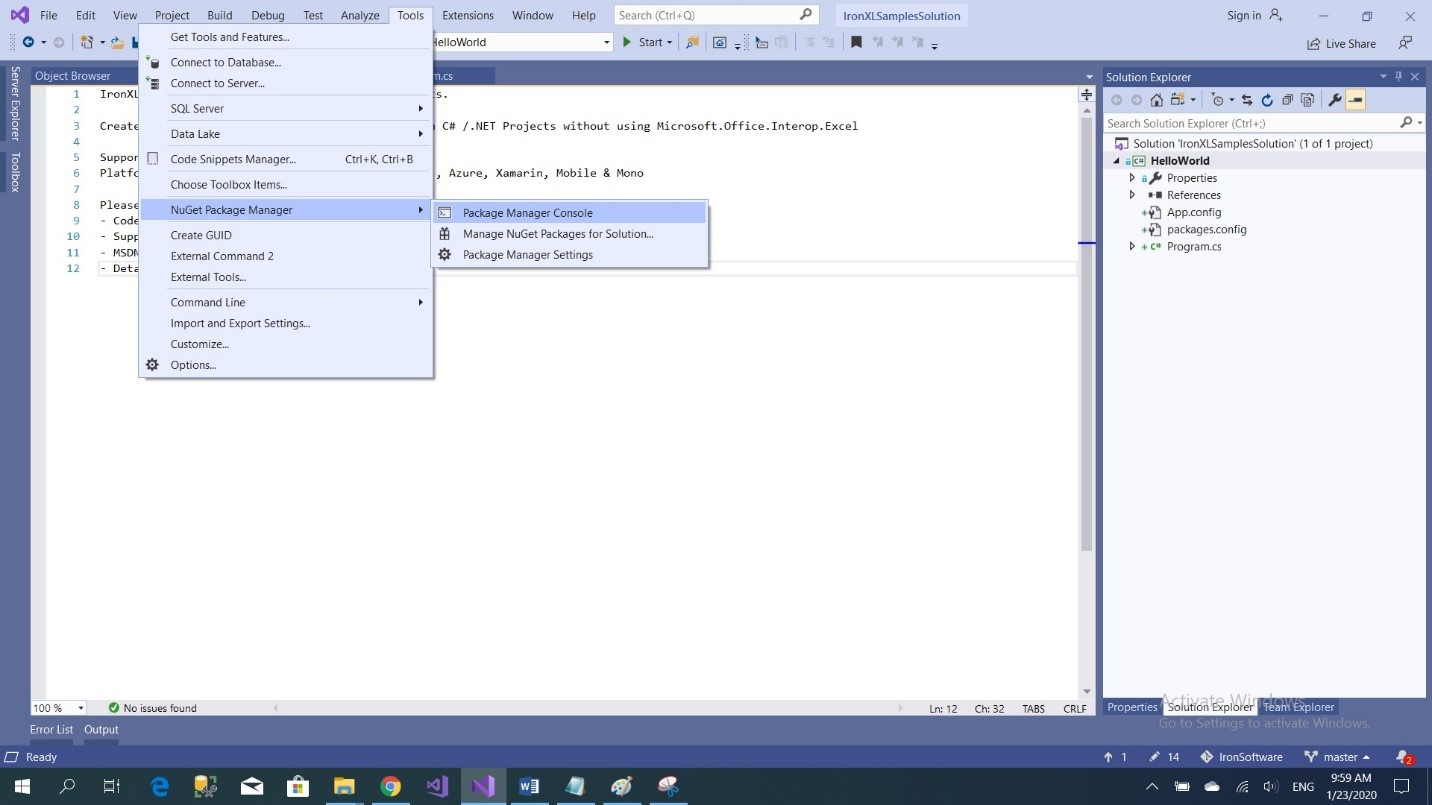Expand Command Line submenu
1432x805 pixels.
[286, 302]
